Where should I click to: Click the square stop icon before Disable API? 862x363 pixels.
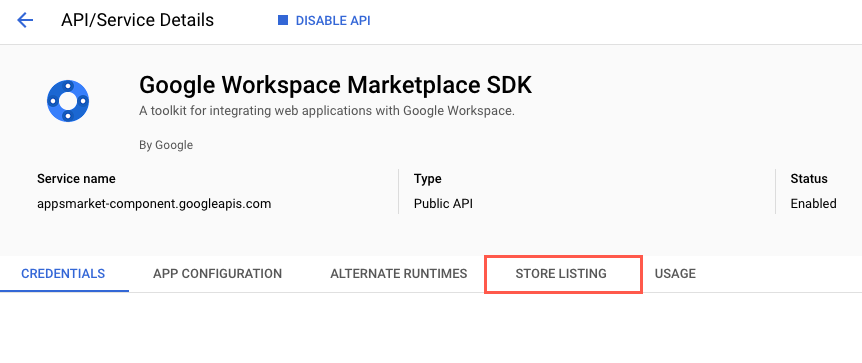(283, 20)
